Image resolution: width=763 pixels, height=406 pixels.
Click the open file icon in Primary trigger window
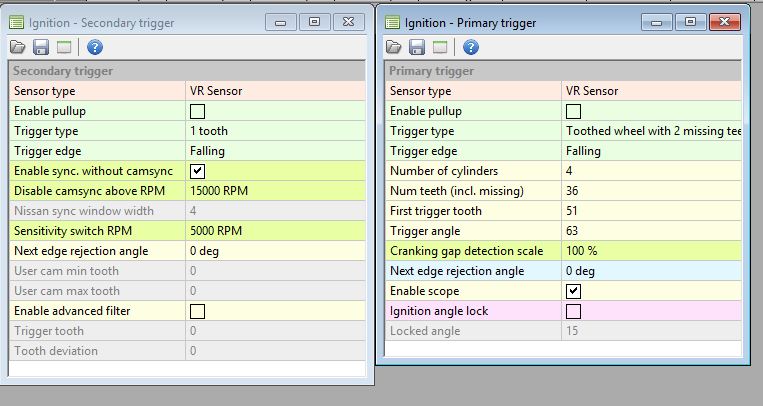pyautogui.click(x=394, y=47)
